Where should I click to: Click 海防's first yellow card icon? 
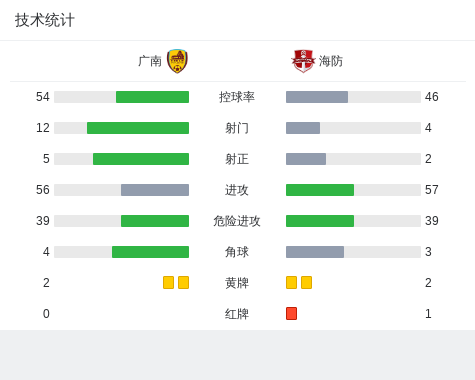coord(291,282)
